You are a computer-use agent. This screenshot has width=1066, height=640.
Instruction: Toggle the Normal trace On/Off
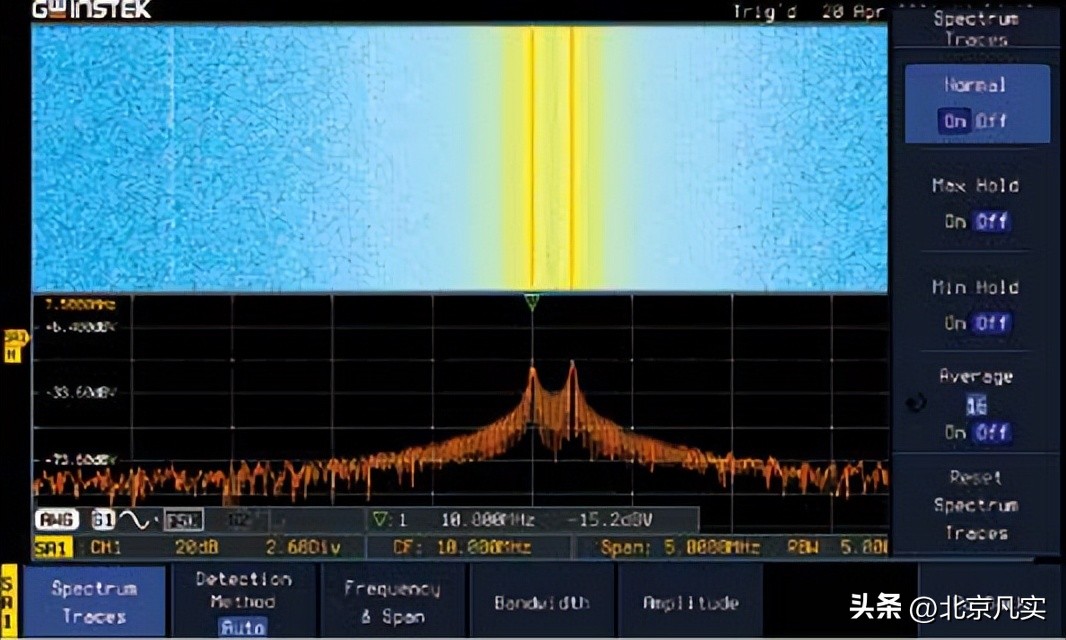click(975, 121)
